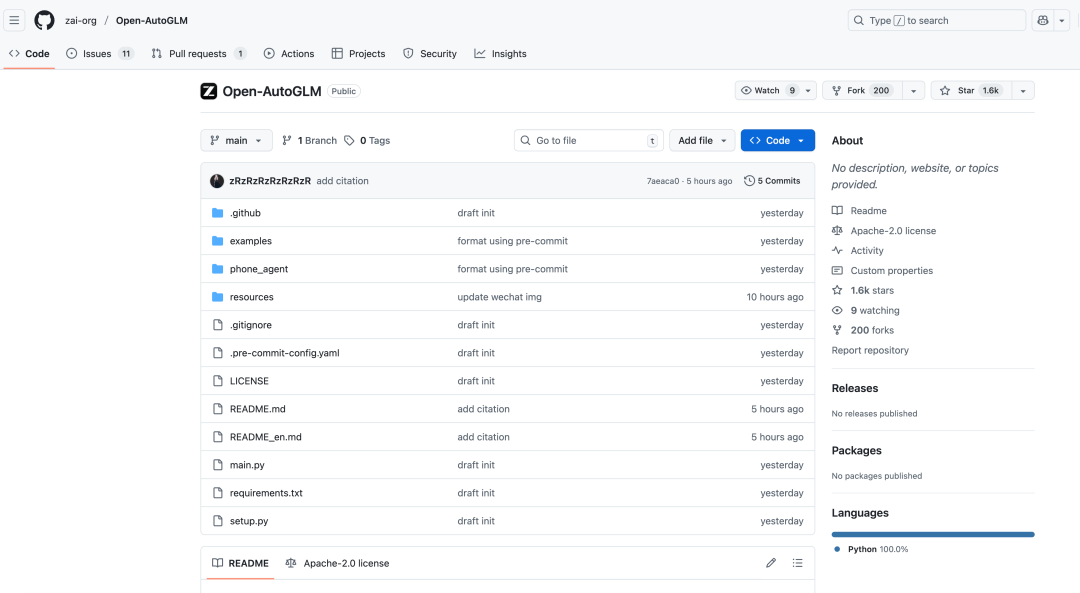Expand the green Code dropdown button

[777, 140]
